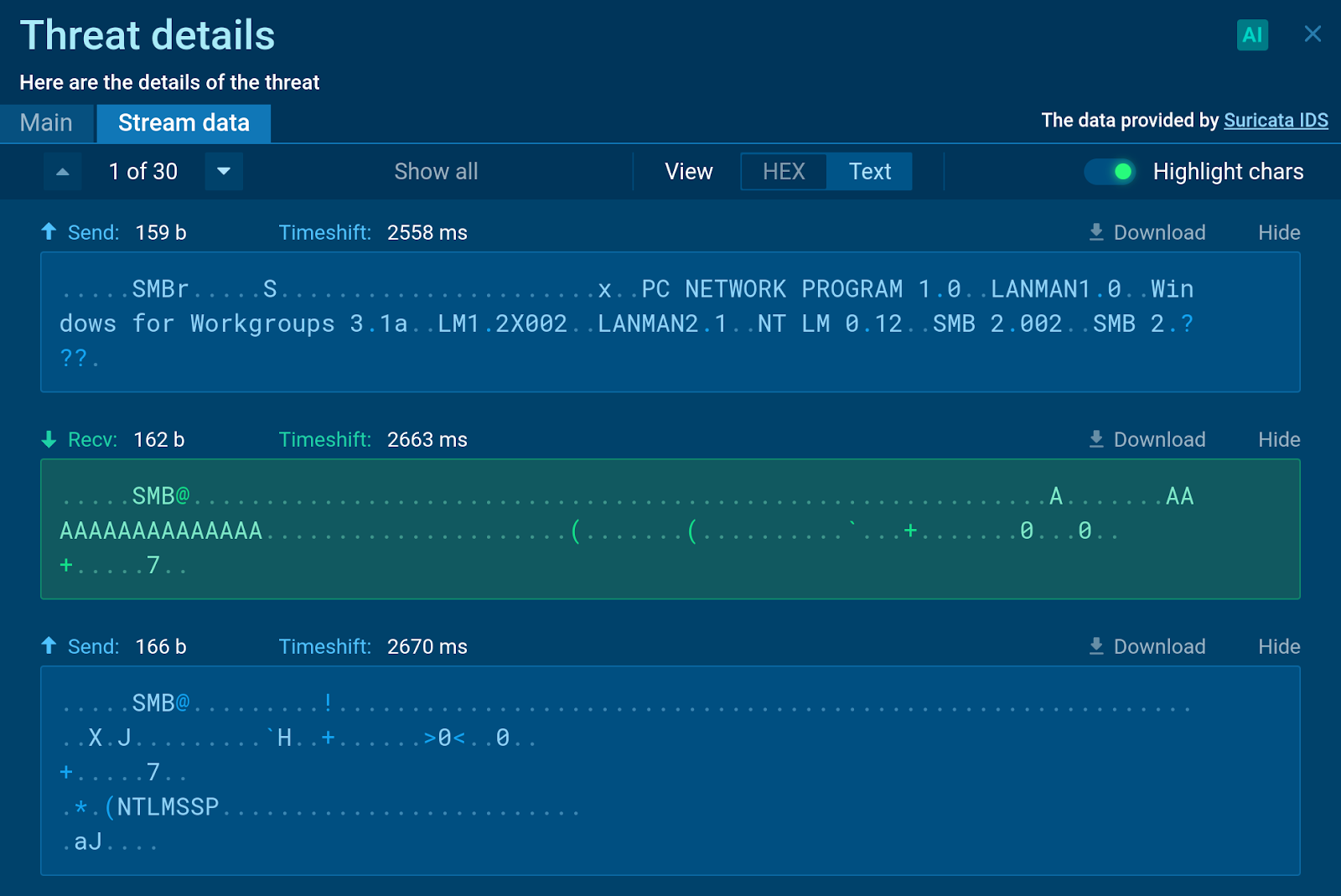1341x896 pixels.
Task: Switch view to HEX mode
Action: (x=784, y=172)
